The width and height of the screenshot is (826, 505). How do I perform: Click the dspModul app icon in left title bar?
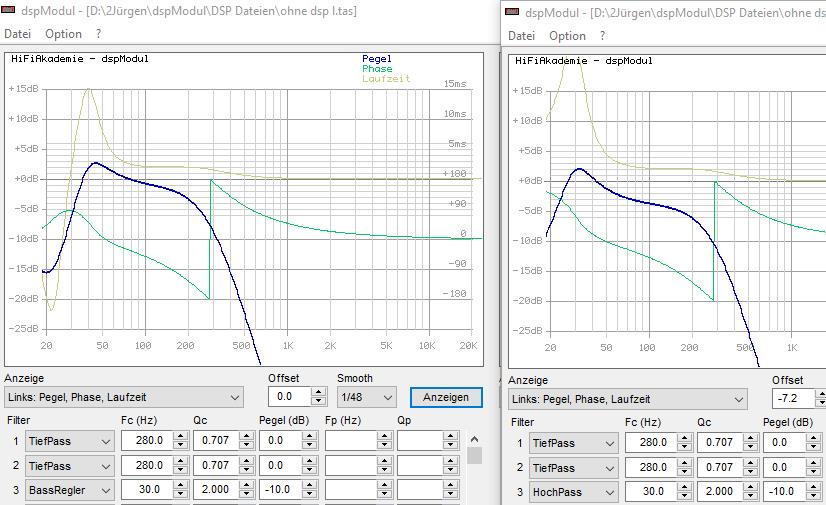coord(10,11)
